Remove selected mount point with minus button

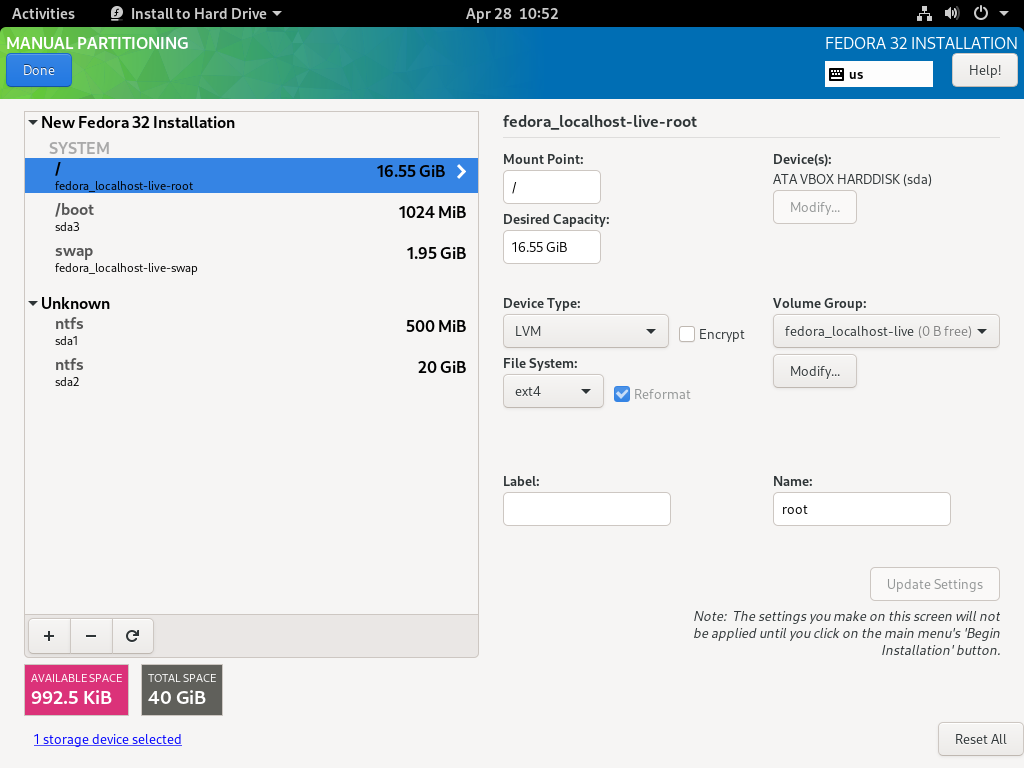91,636
